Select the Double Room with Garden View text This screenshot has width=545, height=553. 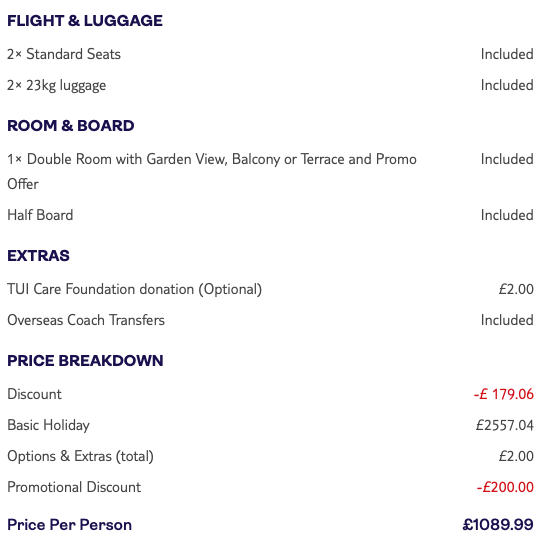tap(212, 171)
